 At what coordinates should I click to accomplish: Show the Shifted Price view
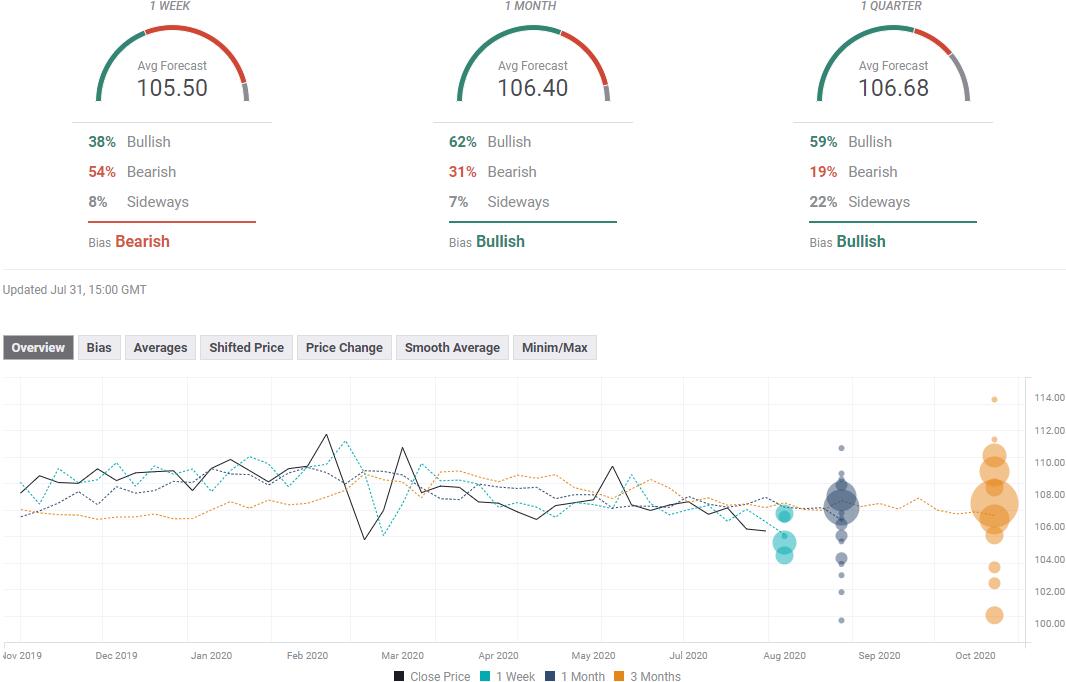[x=246, y=347]
